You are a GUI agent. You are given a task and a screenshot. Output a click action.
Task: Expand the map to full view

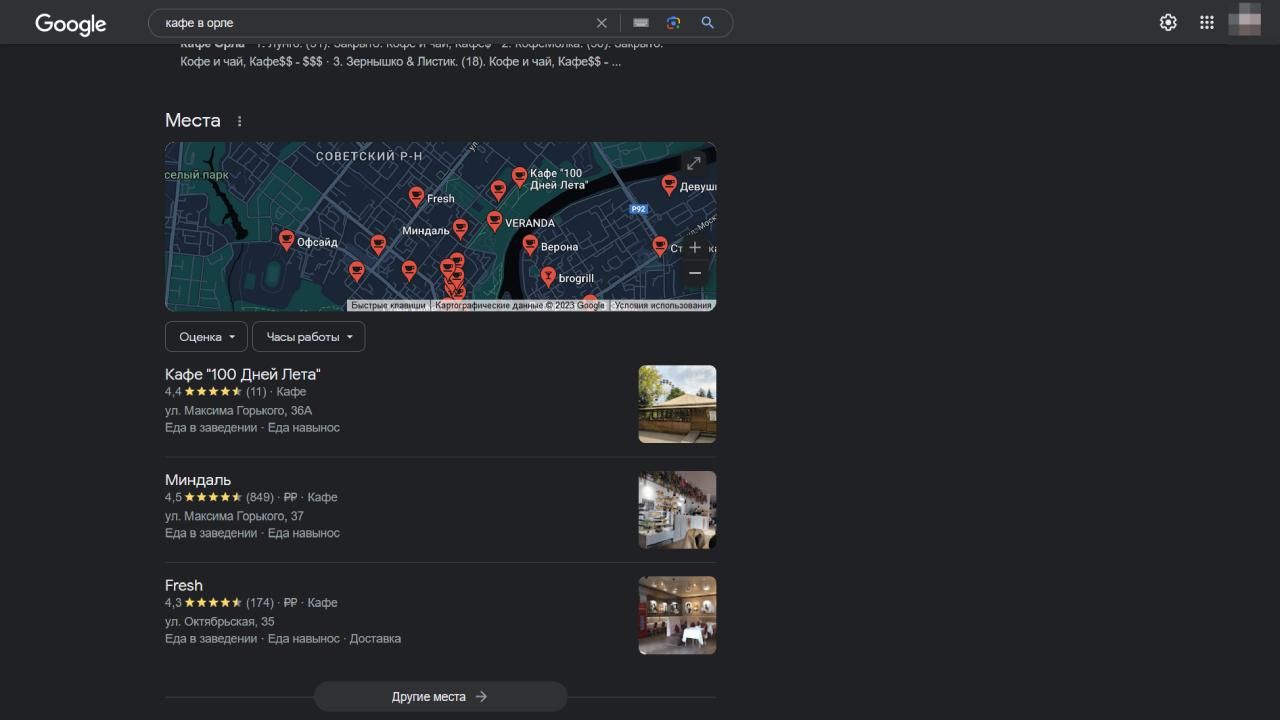click(x=693, y=163)
